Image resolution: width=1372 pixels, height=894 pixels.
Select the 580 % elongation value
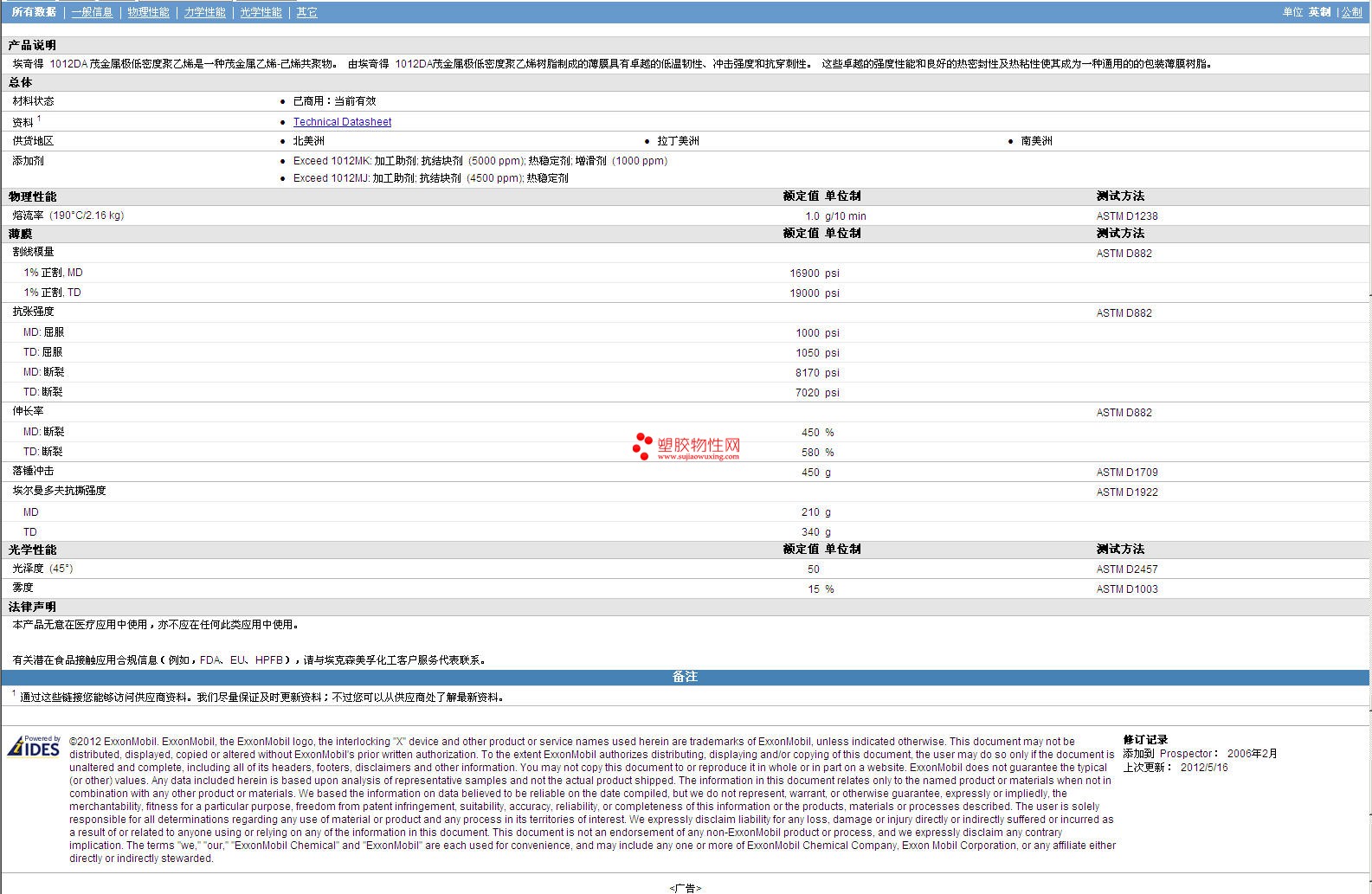click(x=818, y=453)
